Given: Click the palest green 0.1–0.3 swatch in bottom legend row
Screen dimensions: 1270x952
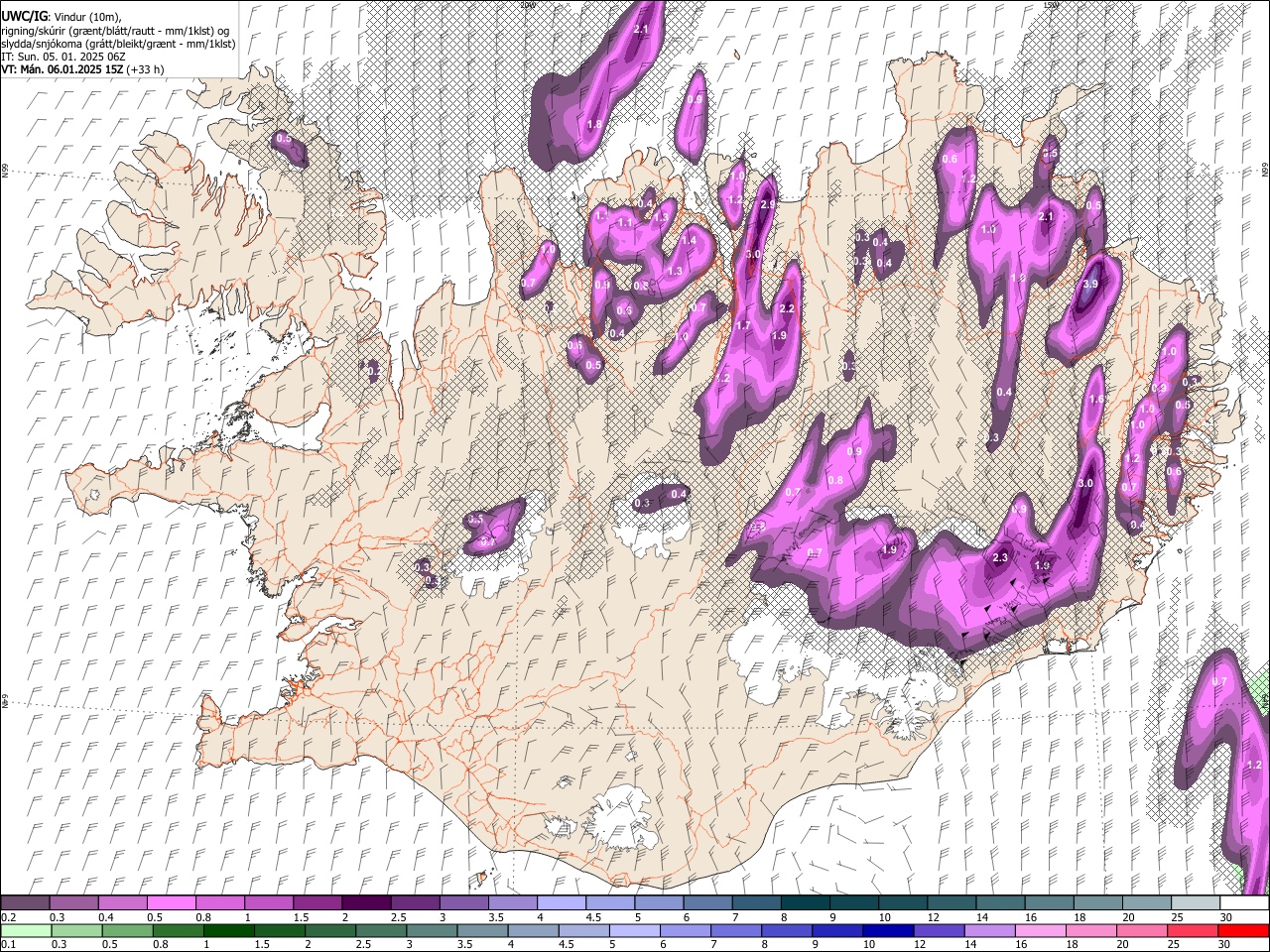Looking at the screenshot, I should coord(25,931).
